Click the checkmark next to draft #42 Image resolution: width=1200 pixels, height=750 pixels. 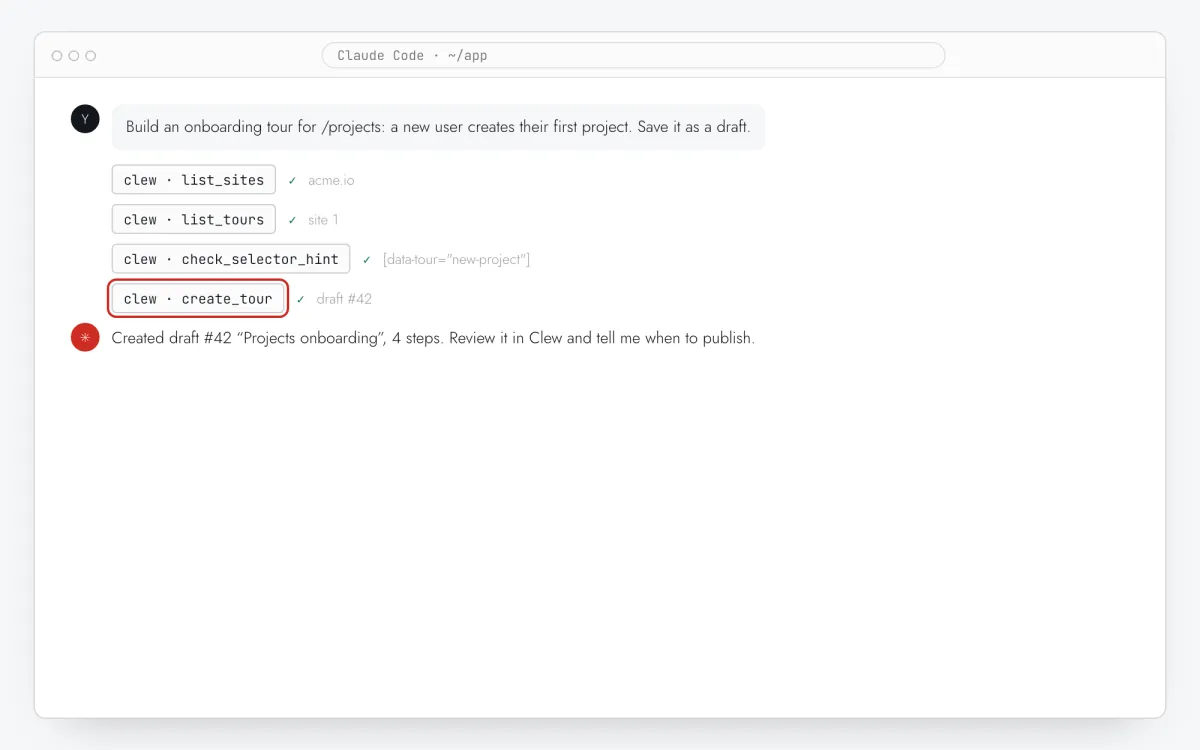point(301,299)
